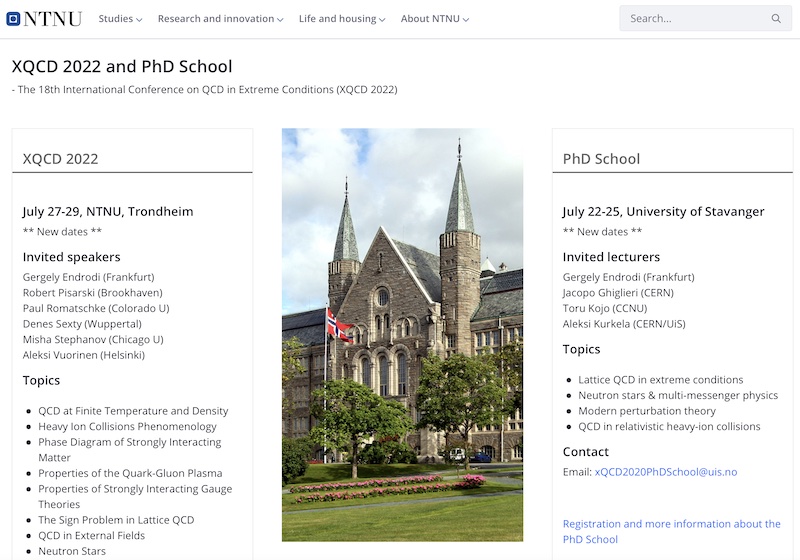Image resolution: width=800 pixels, height=560 pixels.
Task: Open the Research and innovation menu
Action: [220, 19]
